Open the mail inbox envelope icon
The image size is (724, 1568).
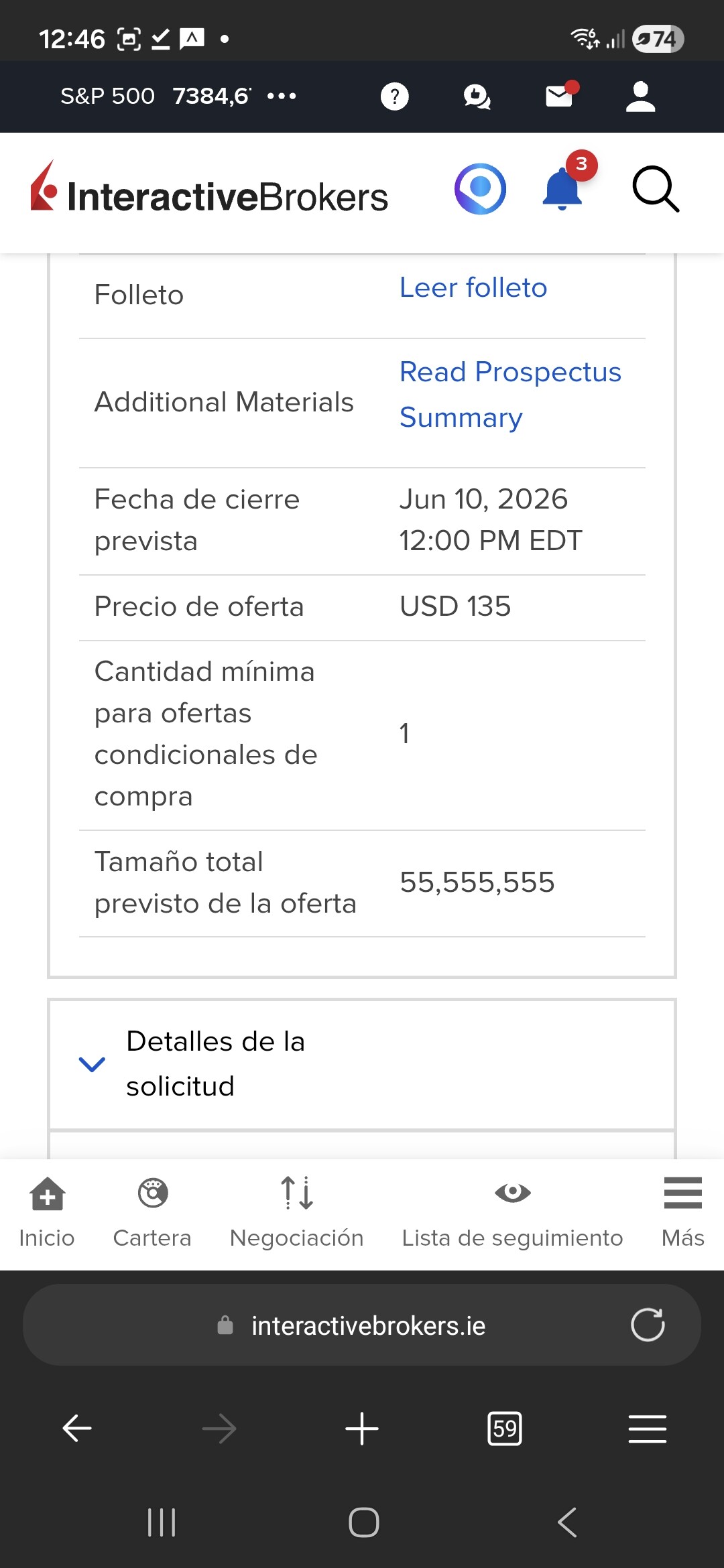[x=560, y=96]
